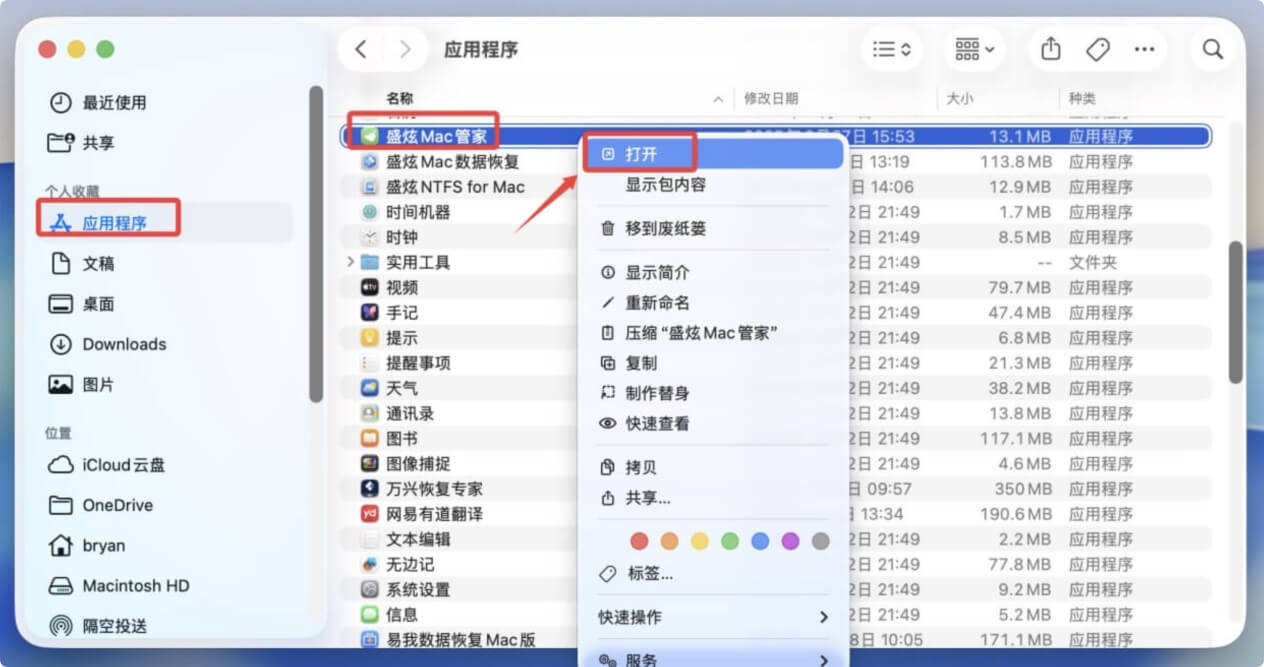Click the eye icon next to 快速查看

[608, 422]
